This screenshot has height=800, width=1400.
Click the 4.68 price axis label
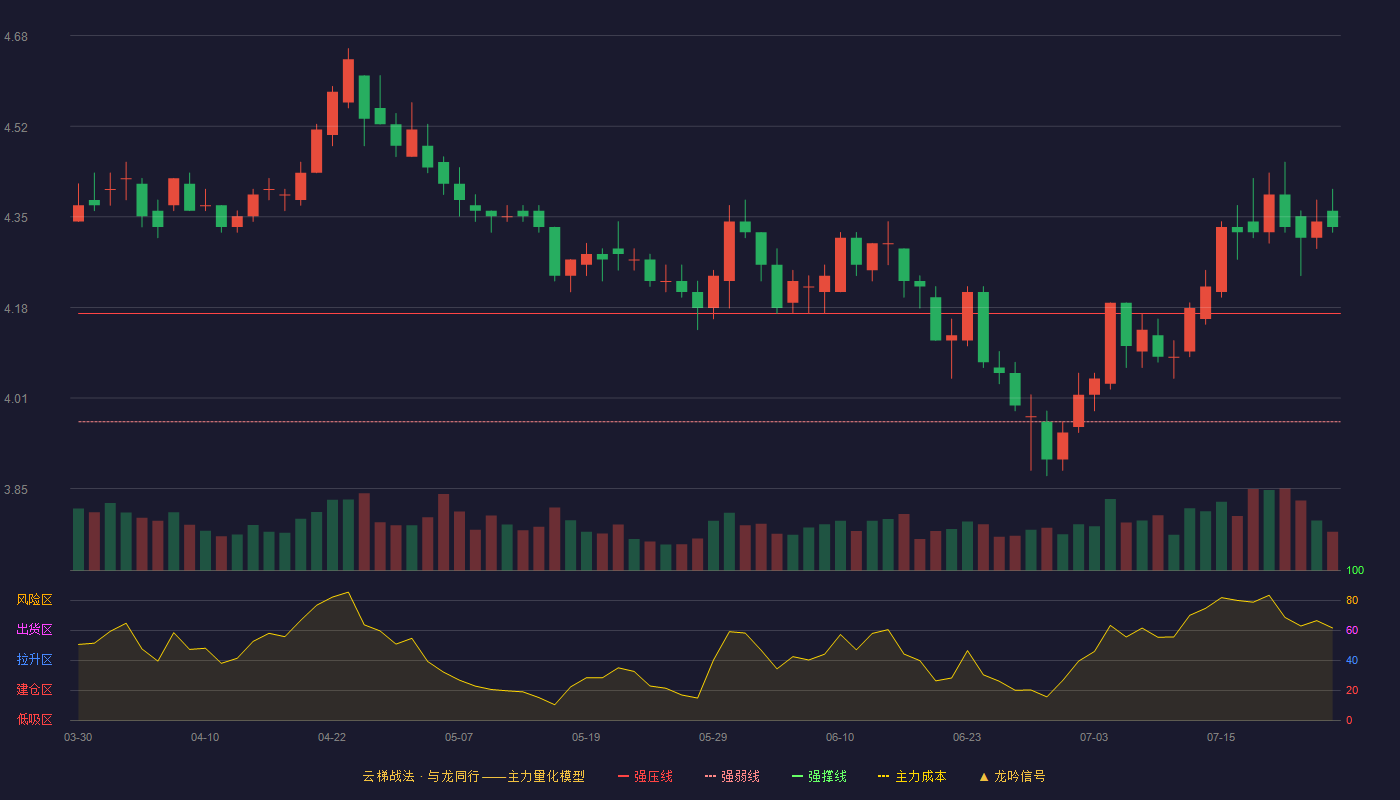(16, 37)
